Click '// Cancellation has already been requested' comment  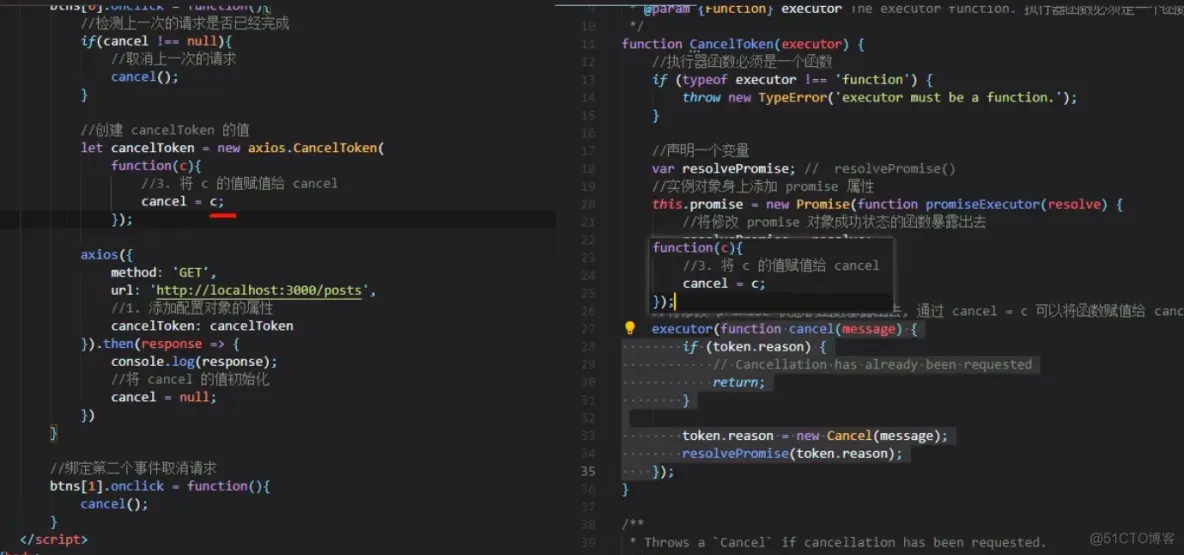coord(872,365)
